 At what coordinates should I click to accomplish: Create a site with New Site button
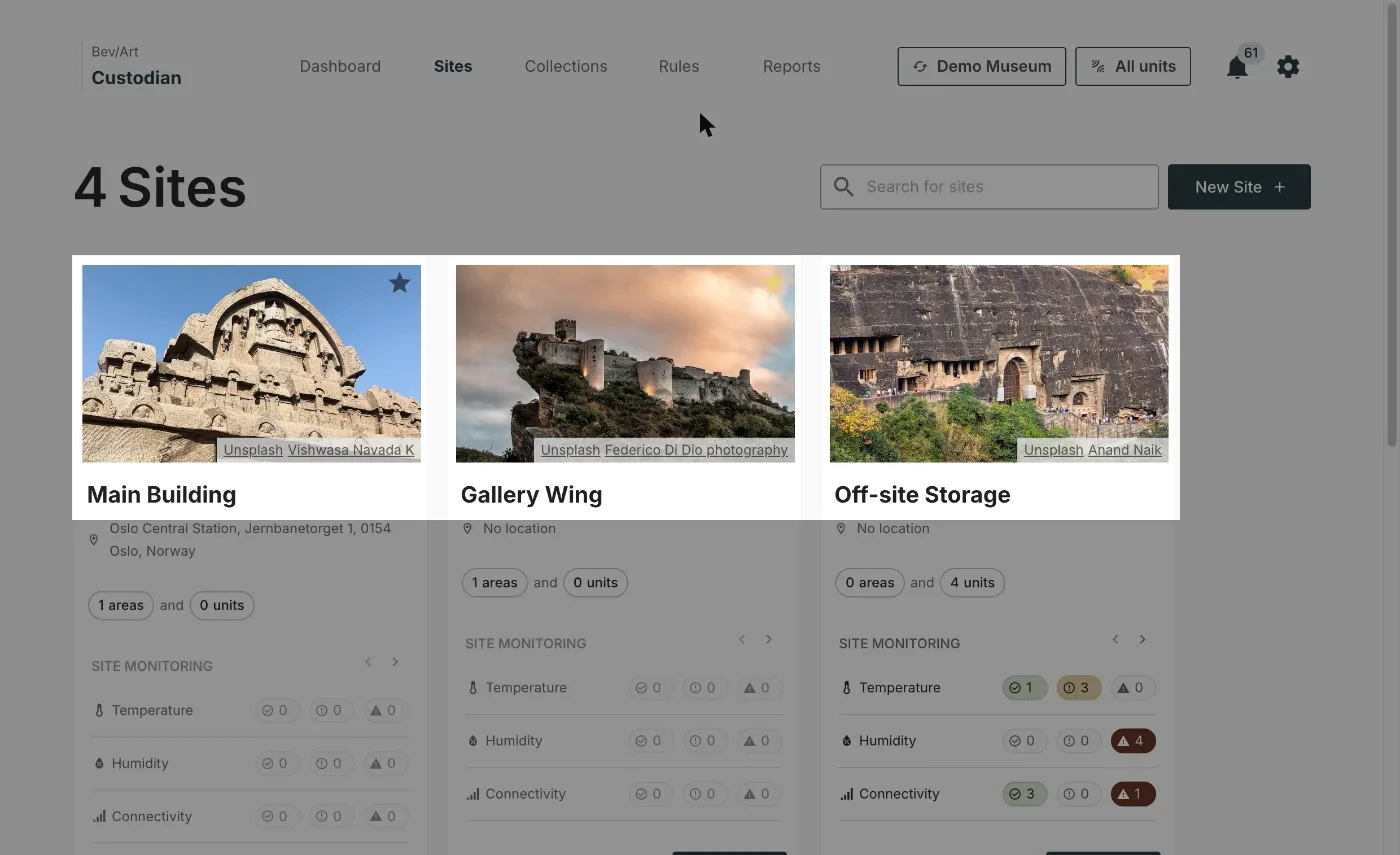(x=1239, y=187)
